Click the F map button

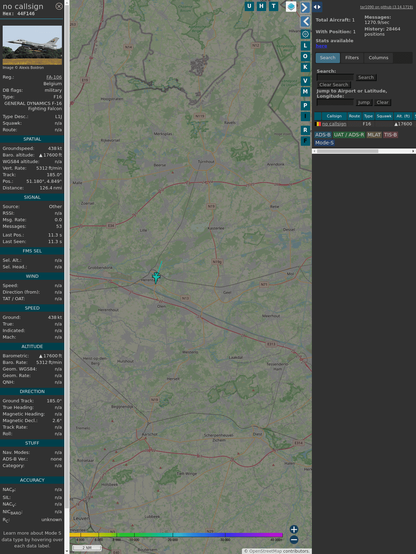(x=305, y=141)
